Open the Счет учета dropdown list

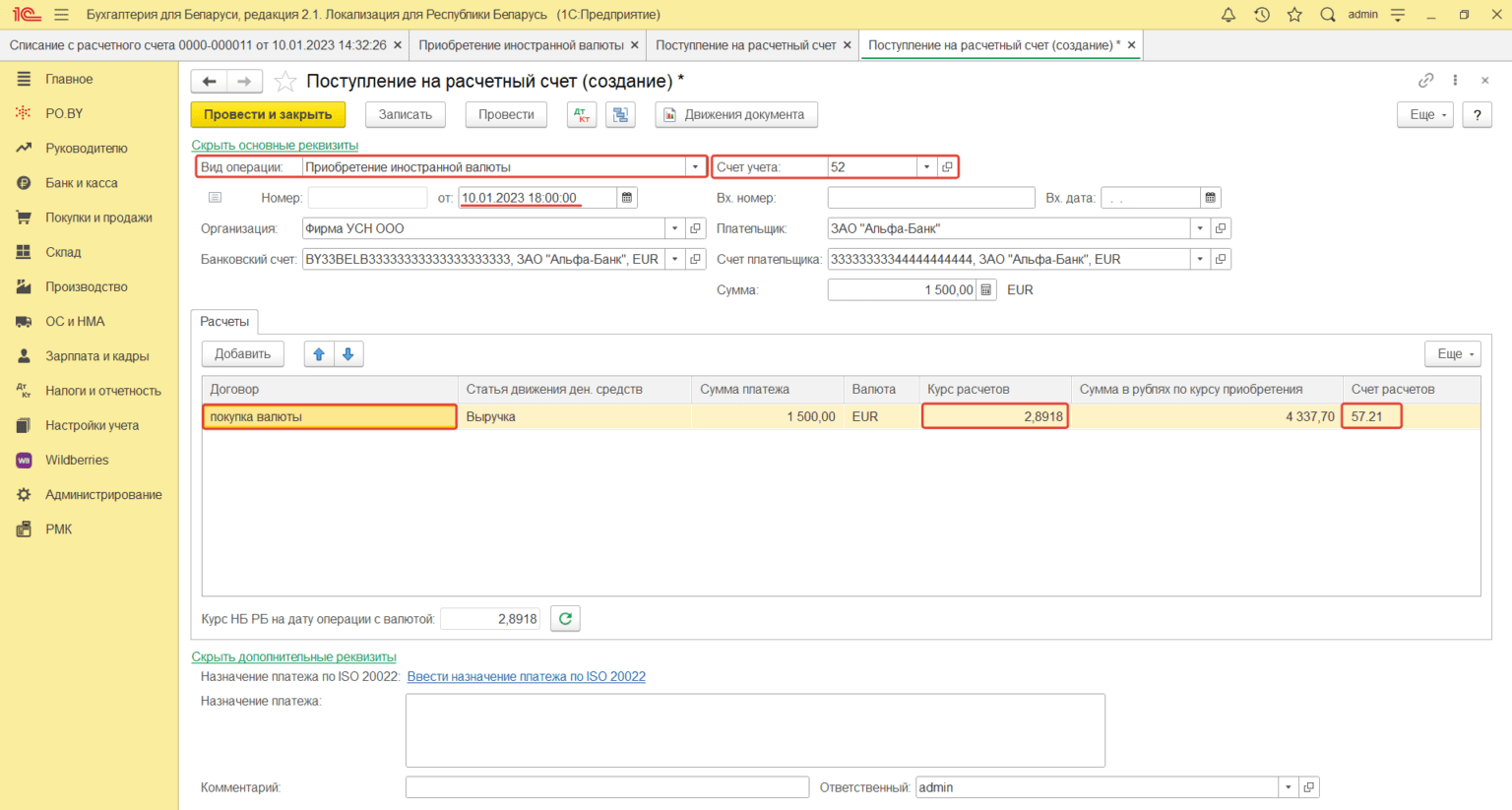coord(926,167)
